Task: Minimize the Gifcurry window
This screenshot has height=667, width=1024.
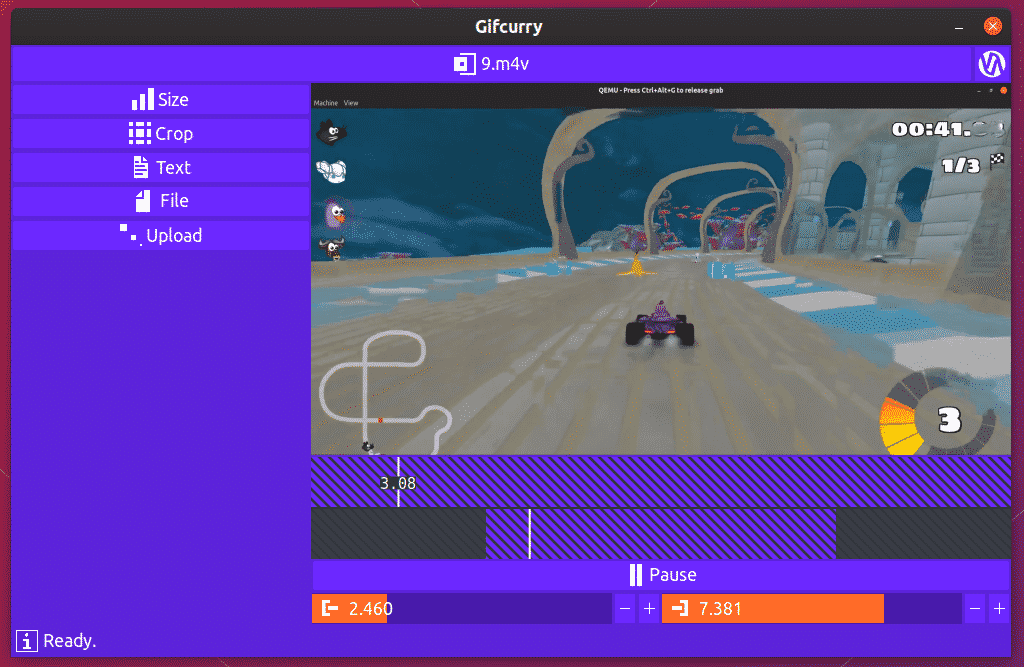Action: tap(959, 27)
